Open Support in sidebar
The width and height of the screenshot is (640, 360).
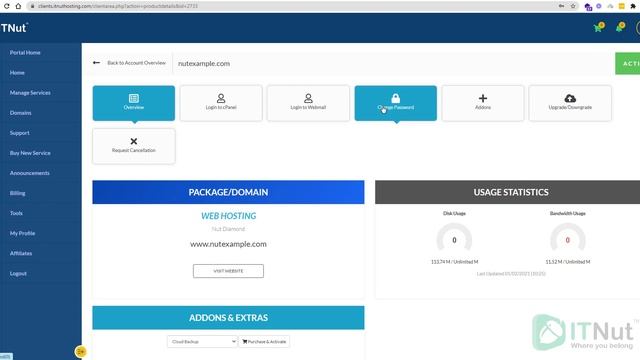[20, 133]
